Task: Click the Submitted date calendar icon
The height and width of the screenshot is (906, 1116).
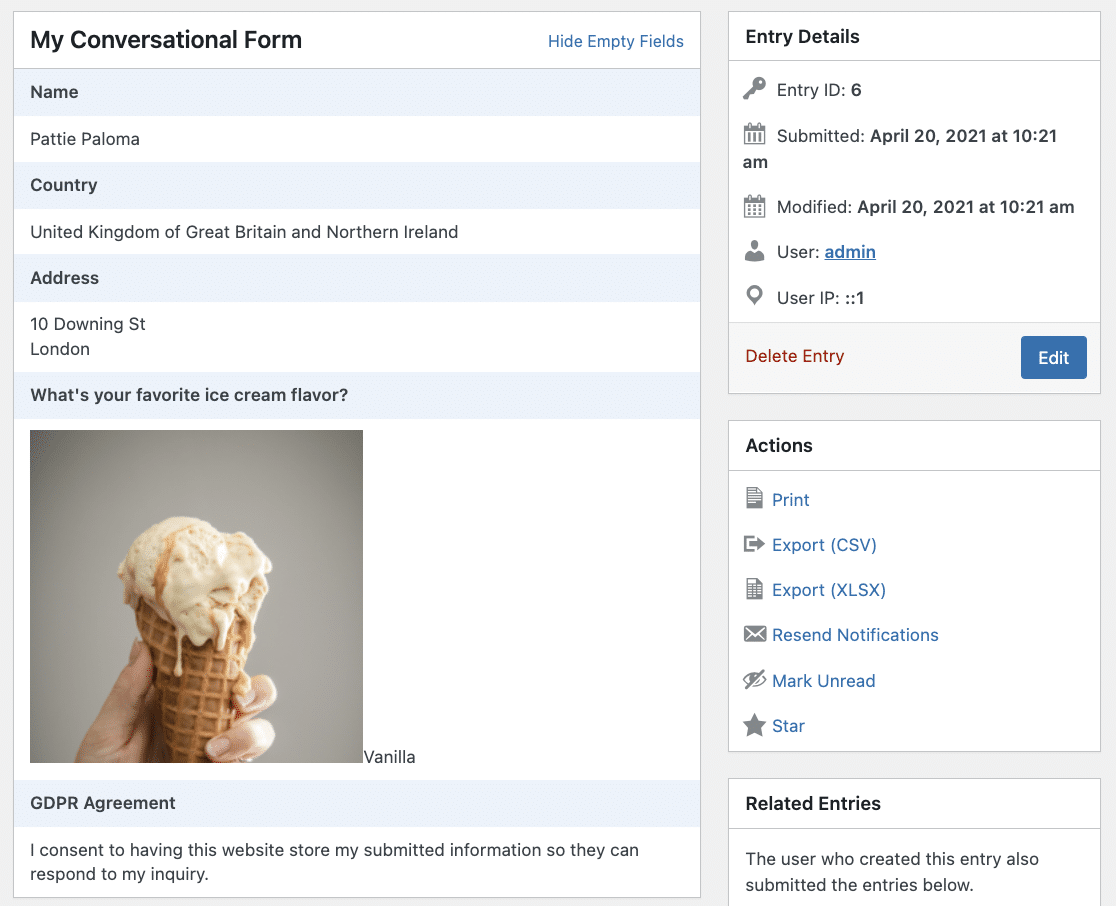Action: coord(754,134)
